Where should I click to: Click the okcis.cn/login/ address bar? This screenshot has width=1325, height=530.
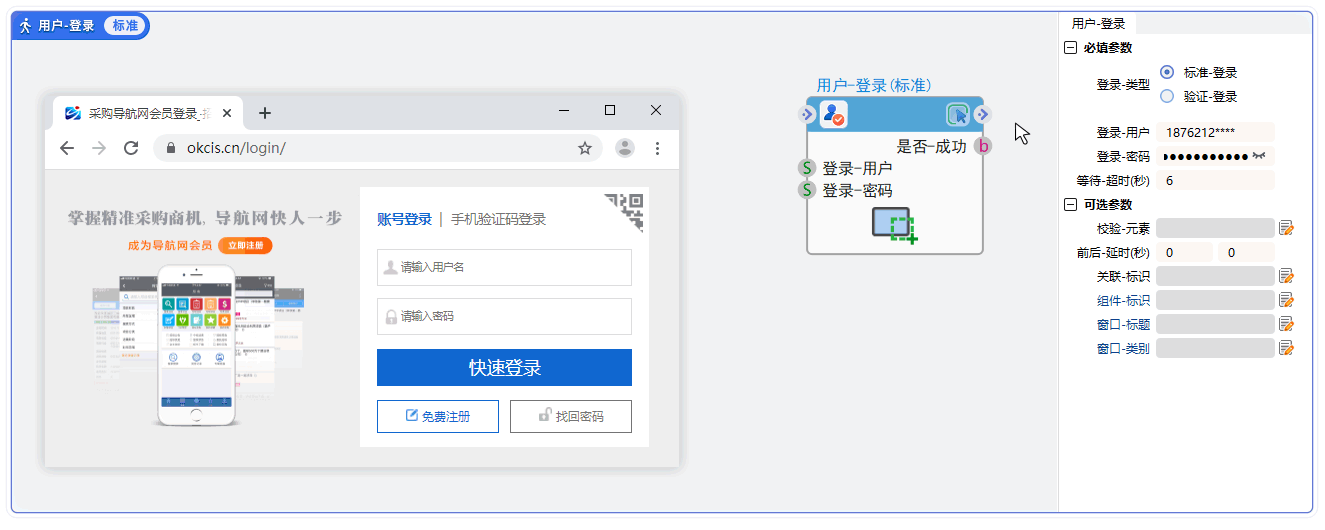[x=378, y=148]
